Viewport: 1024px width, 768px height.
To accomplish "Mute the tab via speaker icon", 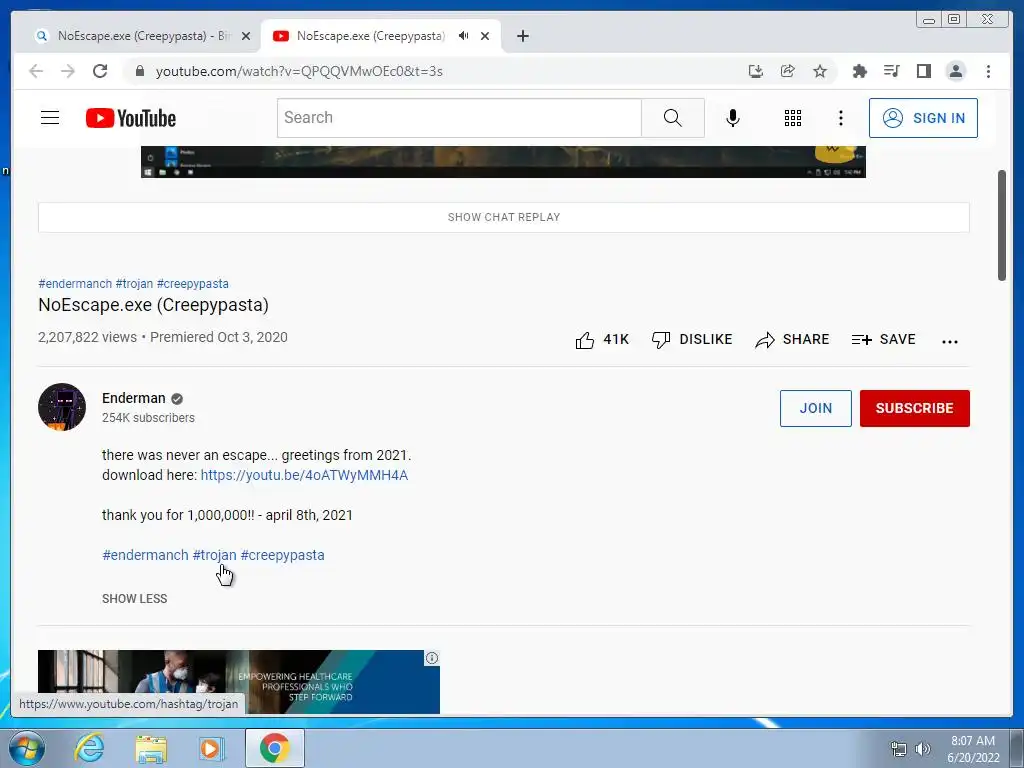I will 464,36.
